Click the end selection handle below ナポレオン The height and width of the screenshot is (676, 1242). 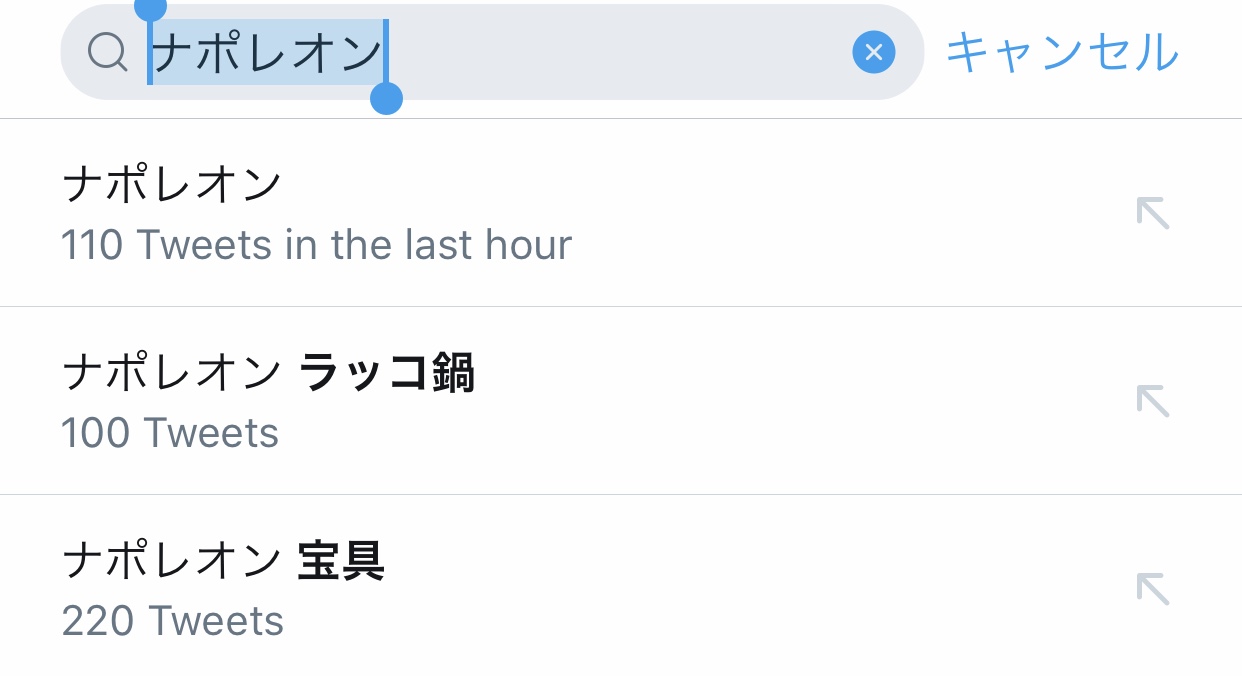click(386, 99)
